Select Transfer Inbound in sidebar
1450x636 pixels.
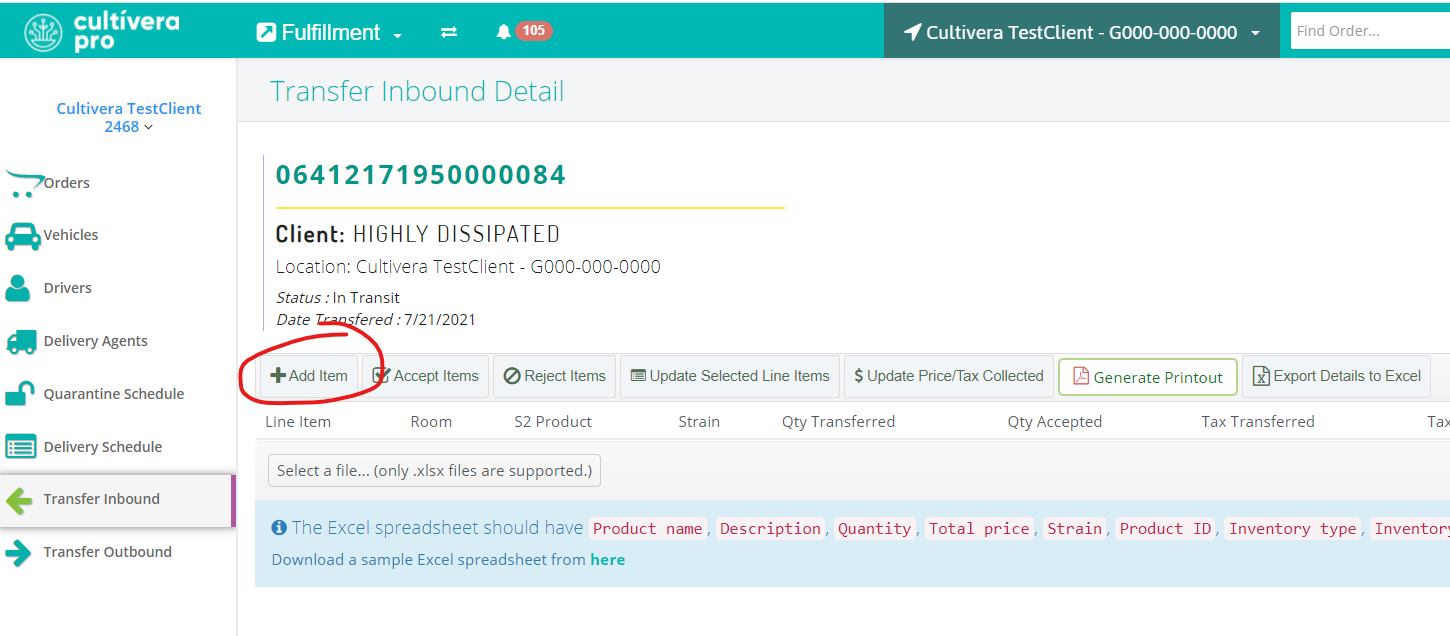tap(118, 500)
